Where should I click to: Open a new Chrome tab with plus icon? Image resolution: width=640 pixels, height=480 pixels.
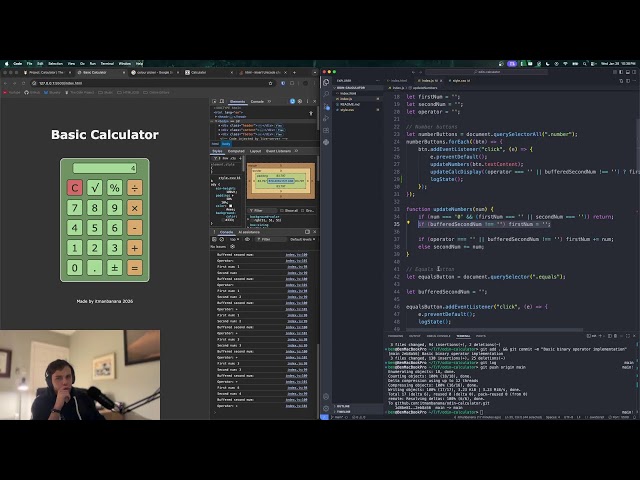click(x=294, y=72)
